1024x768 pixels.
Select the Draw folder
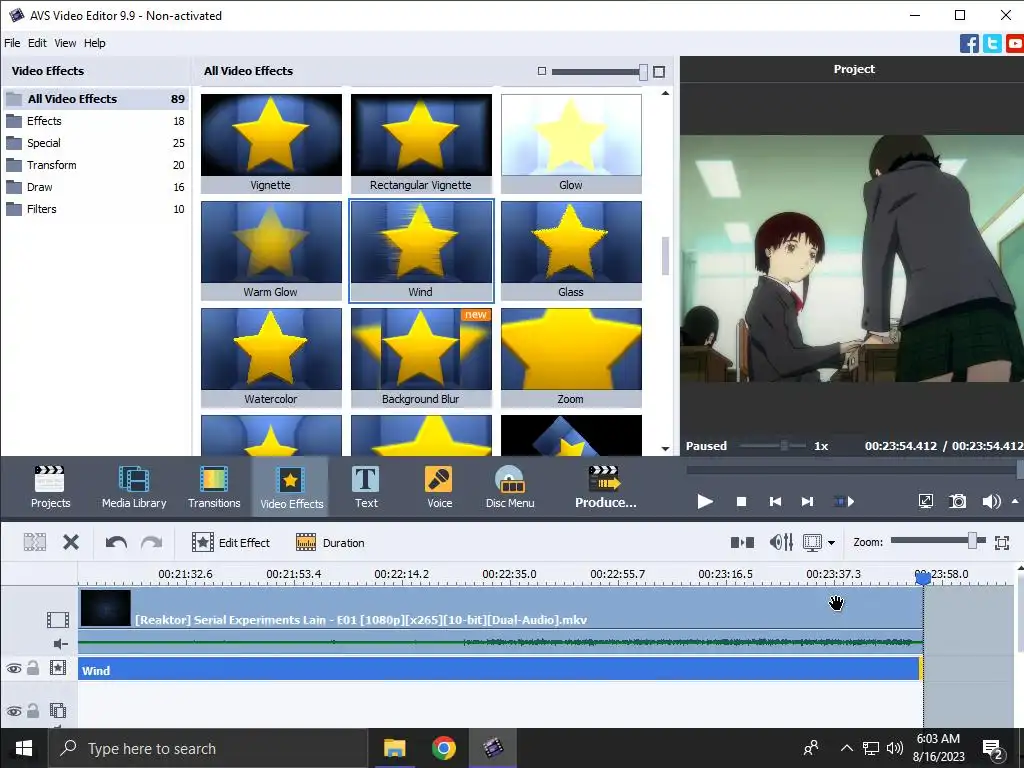click(x=95, y=187)
